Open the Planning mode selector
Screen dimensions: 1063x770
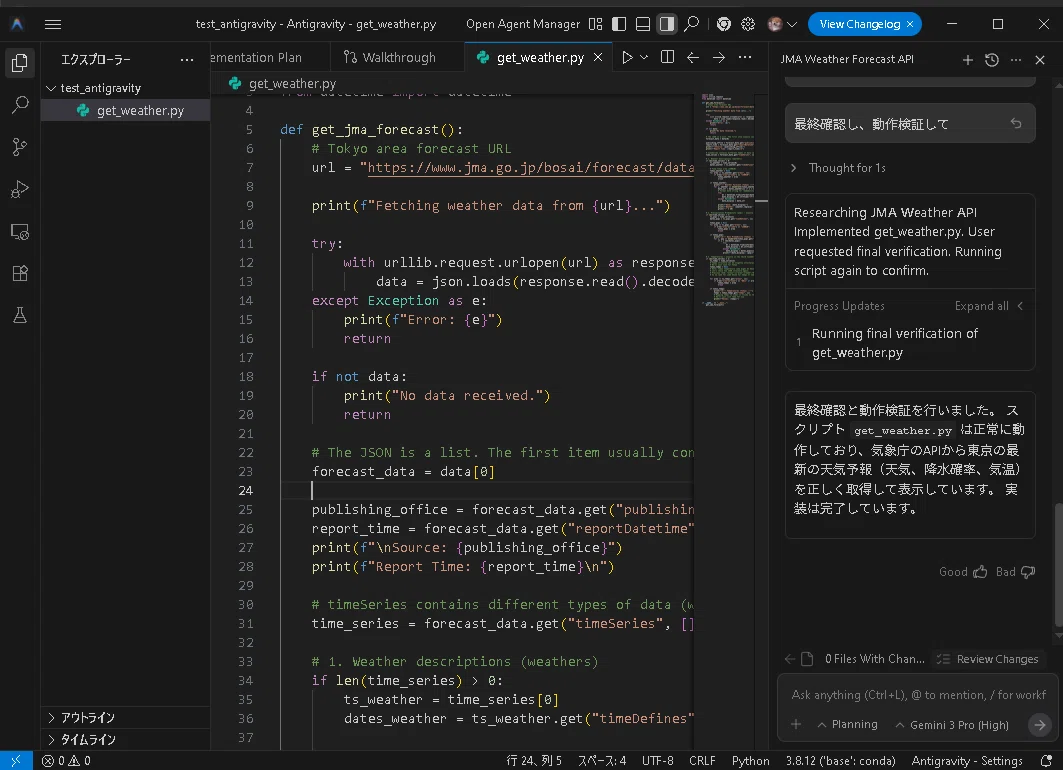click(847, 725)
